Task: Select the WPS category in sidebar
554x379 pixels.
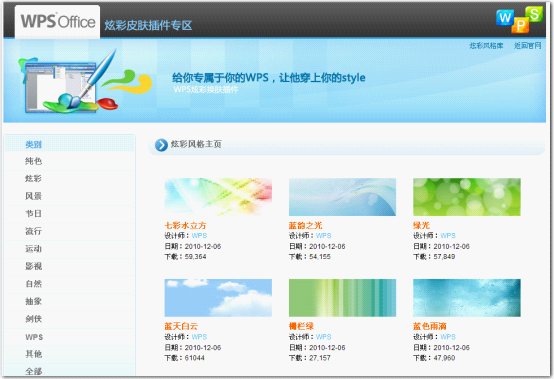Action: click(34, 337)
